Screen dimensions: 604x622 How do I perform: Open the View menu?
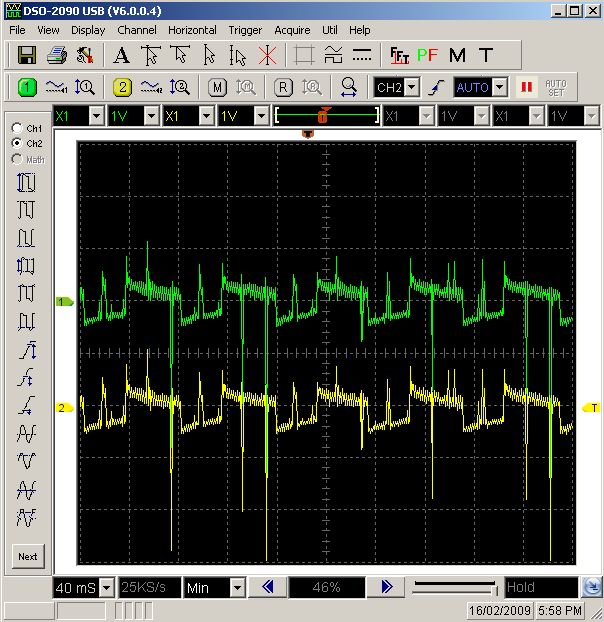point(48,30)
